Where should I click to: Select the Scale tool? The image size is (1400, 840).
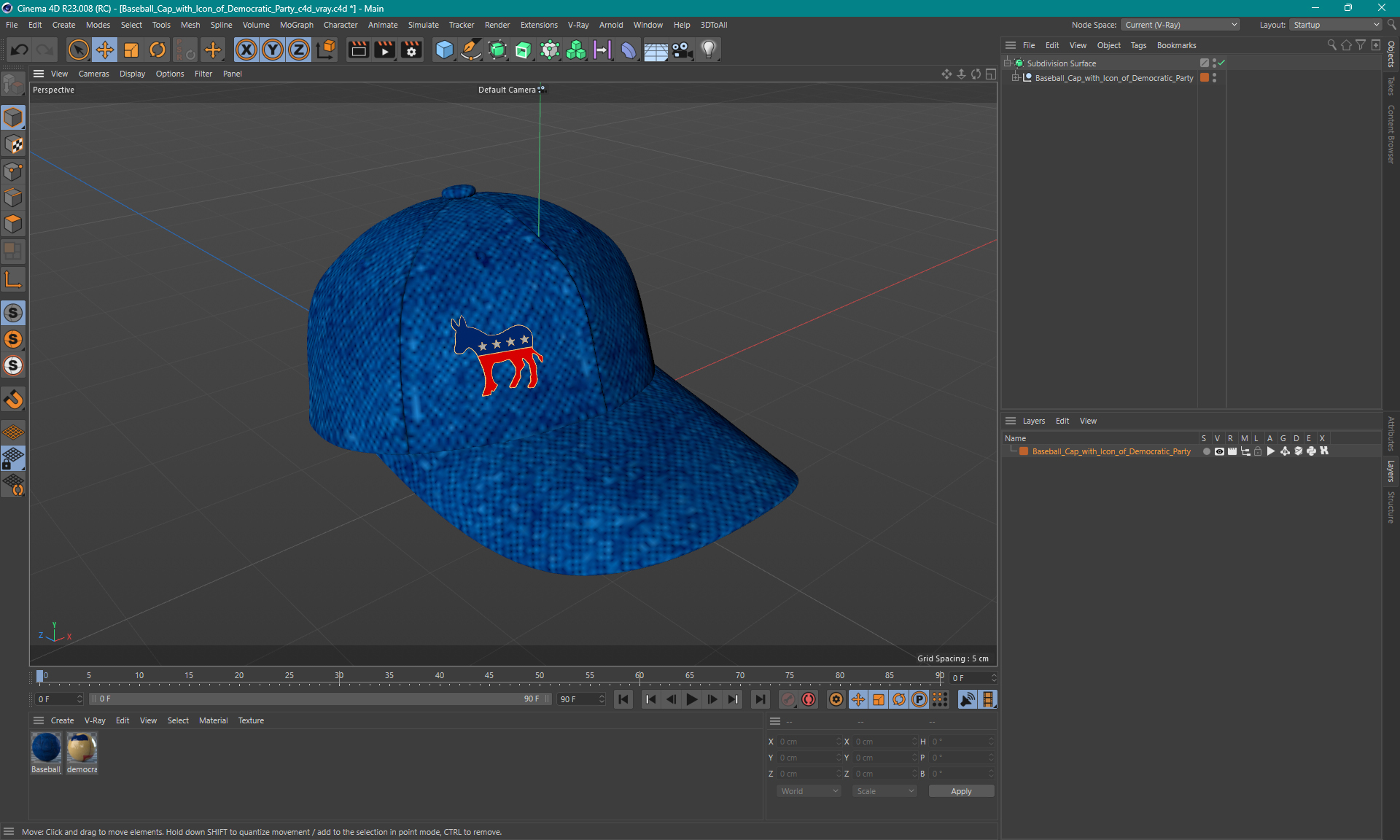pos(131,50)
